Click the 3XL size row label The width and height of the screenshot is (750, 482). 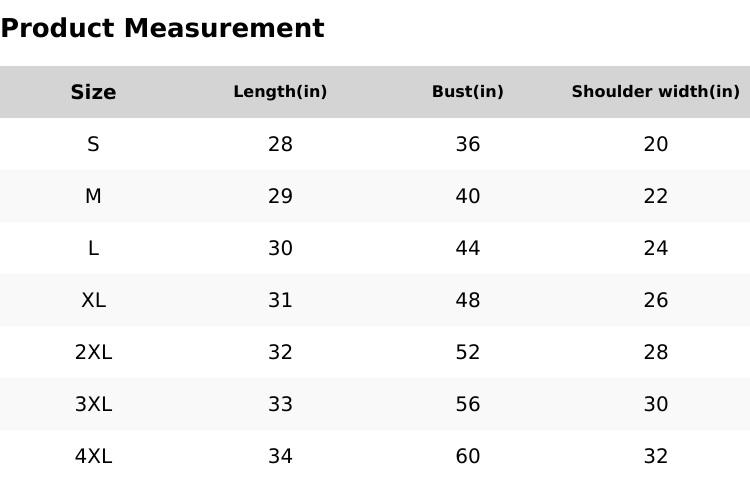pos(93,404)
